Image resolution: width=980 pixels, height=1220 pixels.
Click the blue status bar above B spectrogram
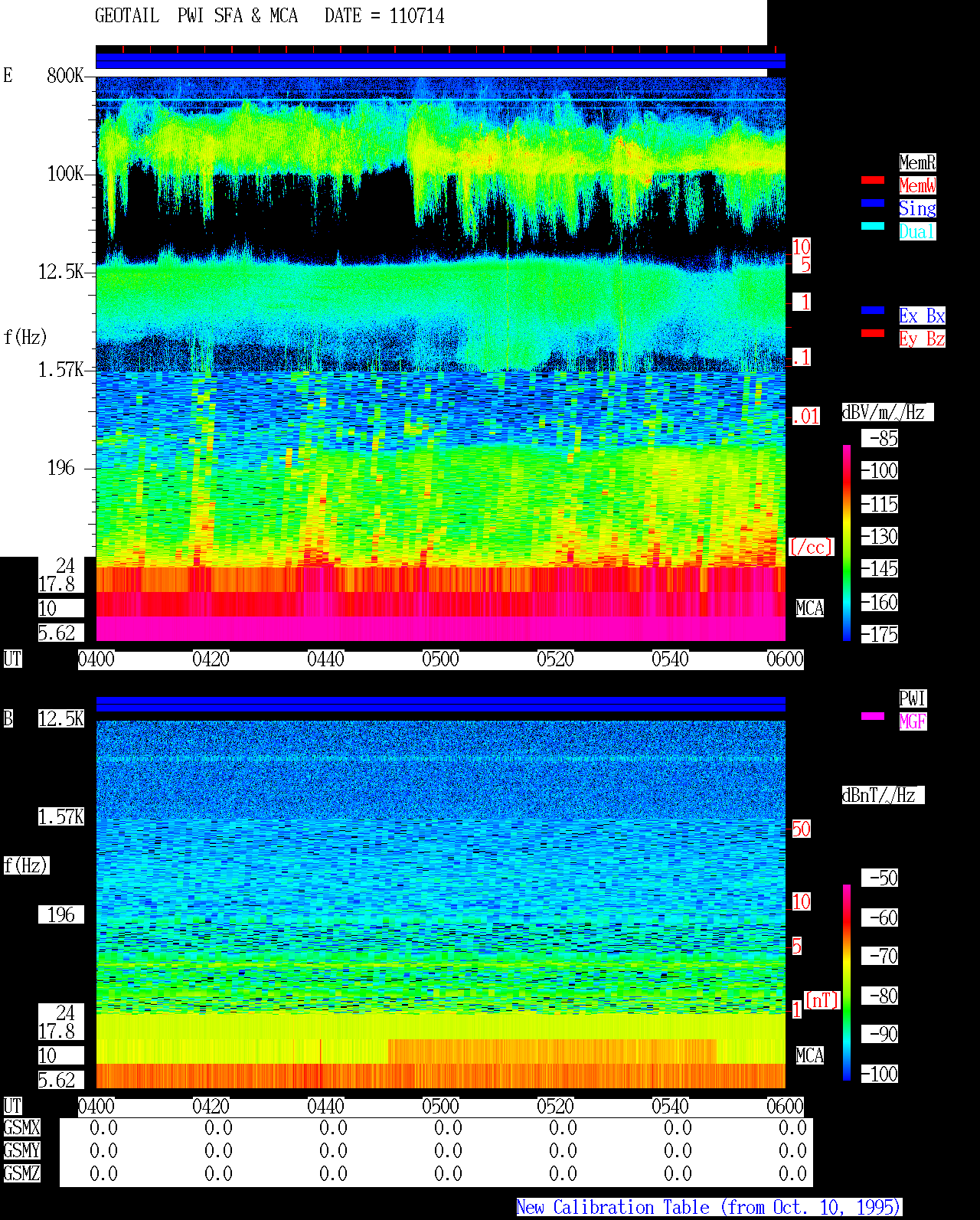click(x=440, y=704)
